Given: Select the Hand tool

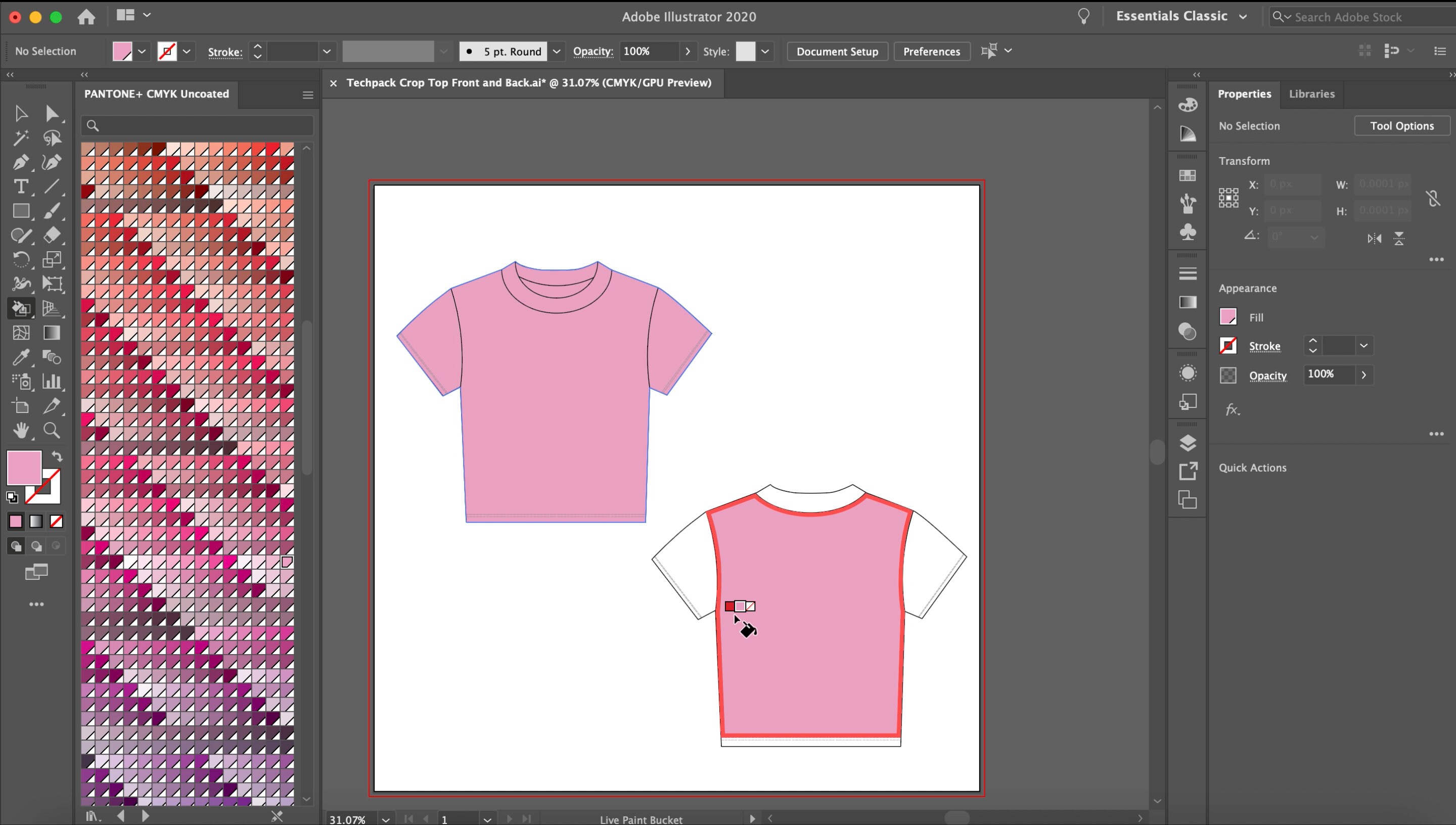Looking at the screenshot, I should coord(21,431).
